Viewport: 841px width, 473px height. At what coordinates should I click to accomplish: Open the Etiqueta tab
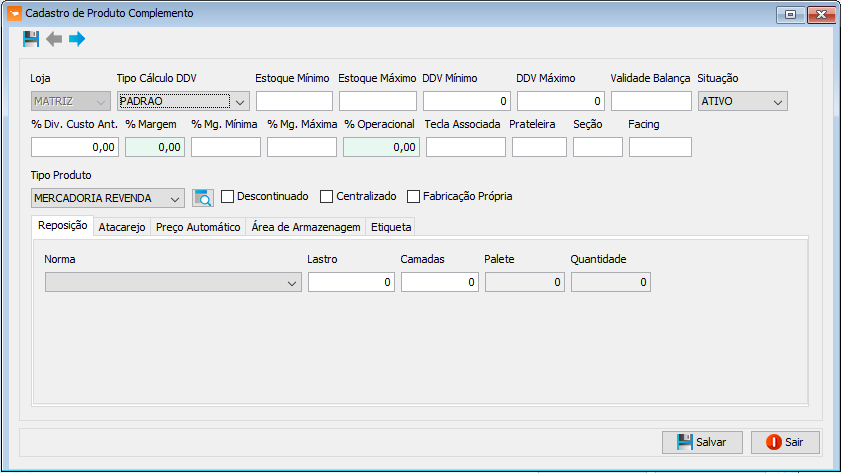tap(391, 227)
